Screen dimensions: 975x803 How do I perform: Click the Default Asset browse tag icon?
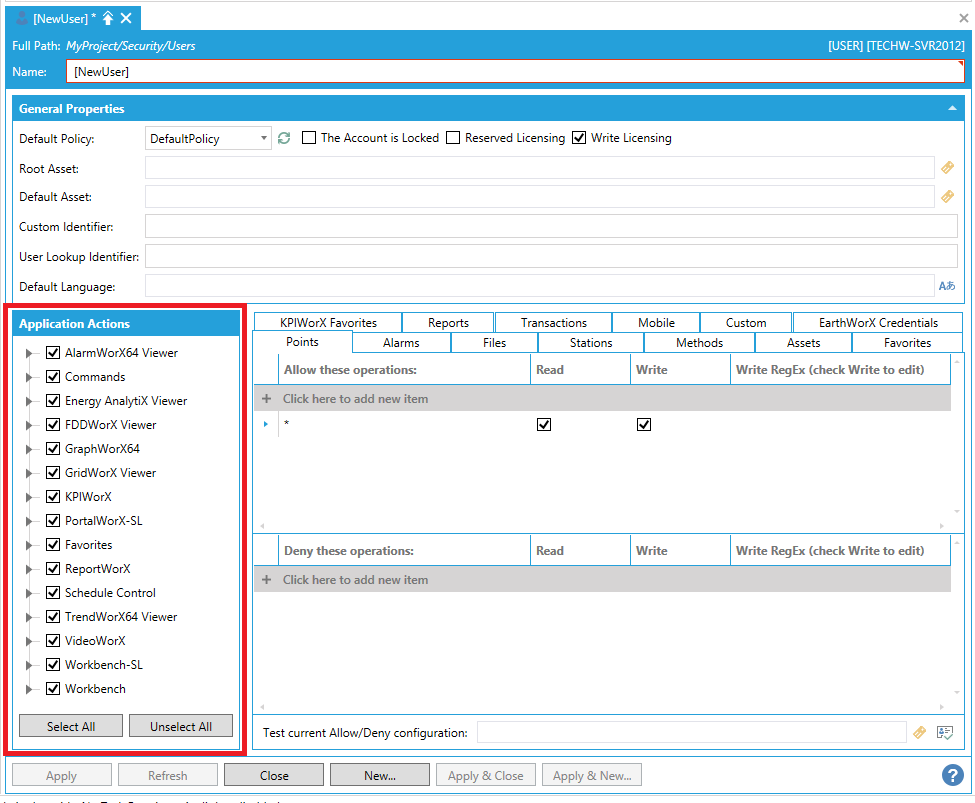[x=947, y=197]
